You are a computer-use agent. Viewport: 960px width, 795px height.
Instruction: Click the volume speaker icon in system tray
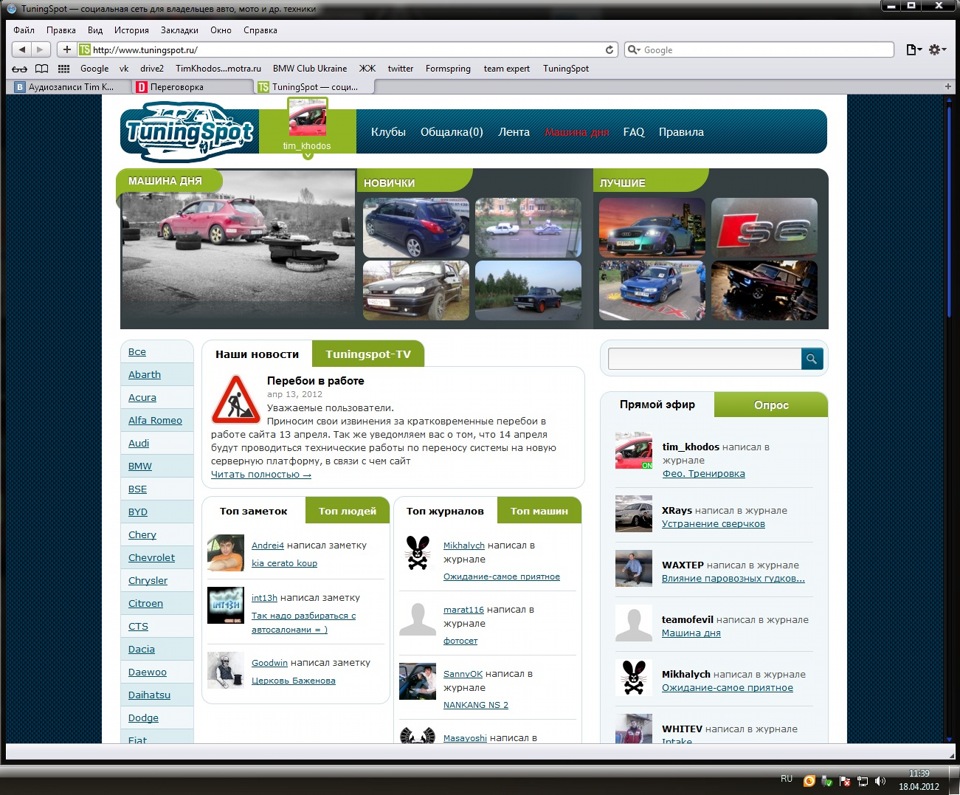880,781
